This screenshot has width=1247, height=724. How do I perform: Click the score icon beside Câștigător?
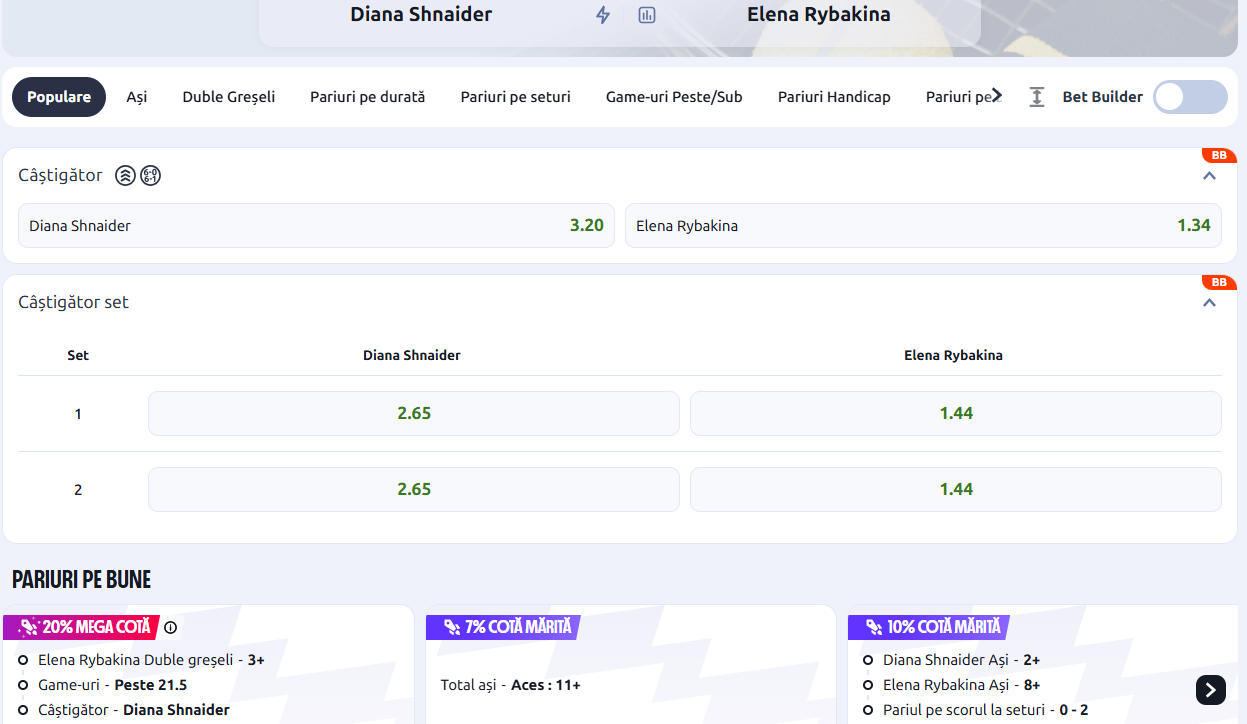150,176
